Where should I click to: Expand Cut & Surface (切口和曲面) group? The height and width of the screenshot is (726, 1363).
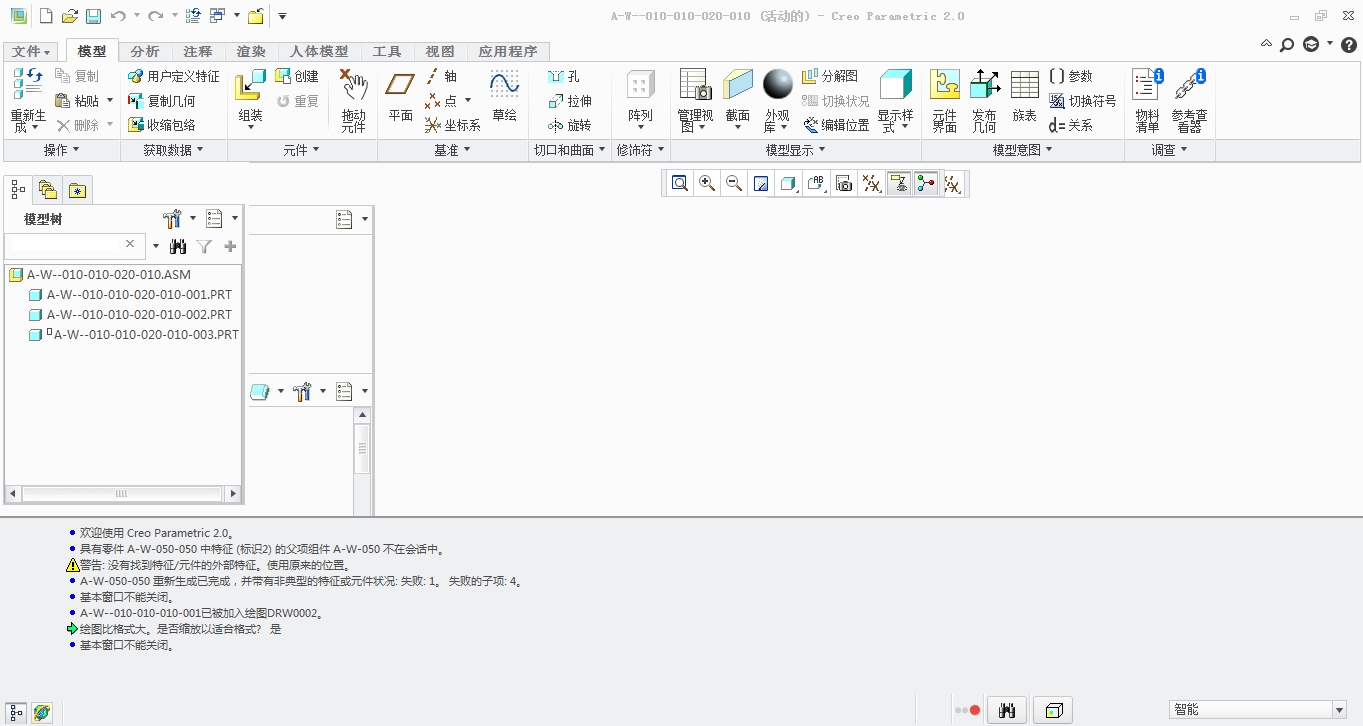[x=570, y=150]
